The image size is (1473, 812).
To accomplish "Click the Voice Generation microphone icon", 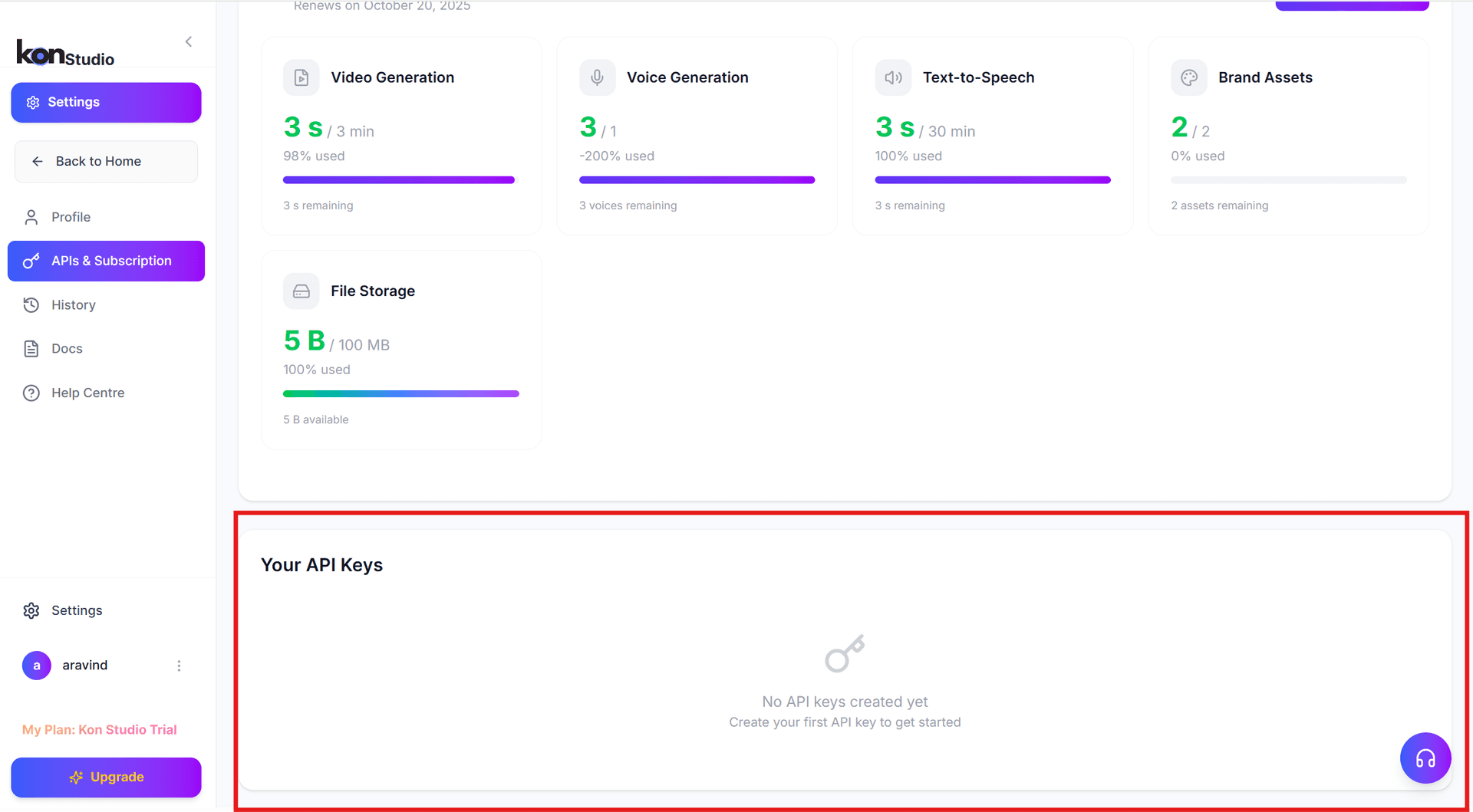I will pyautogui.click(x=597, y=77).
